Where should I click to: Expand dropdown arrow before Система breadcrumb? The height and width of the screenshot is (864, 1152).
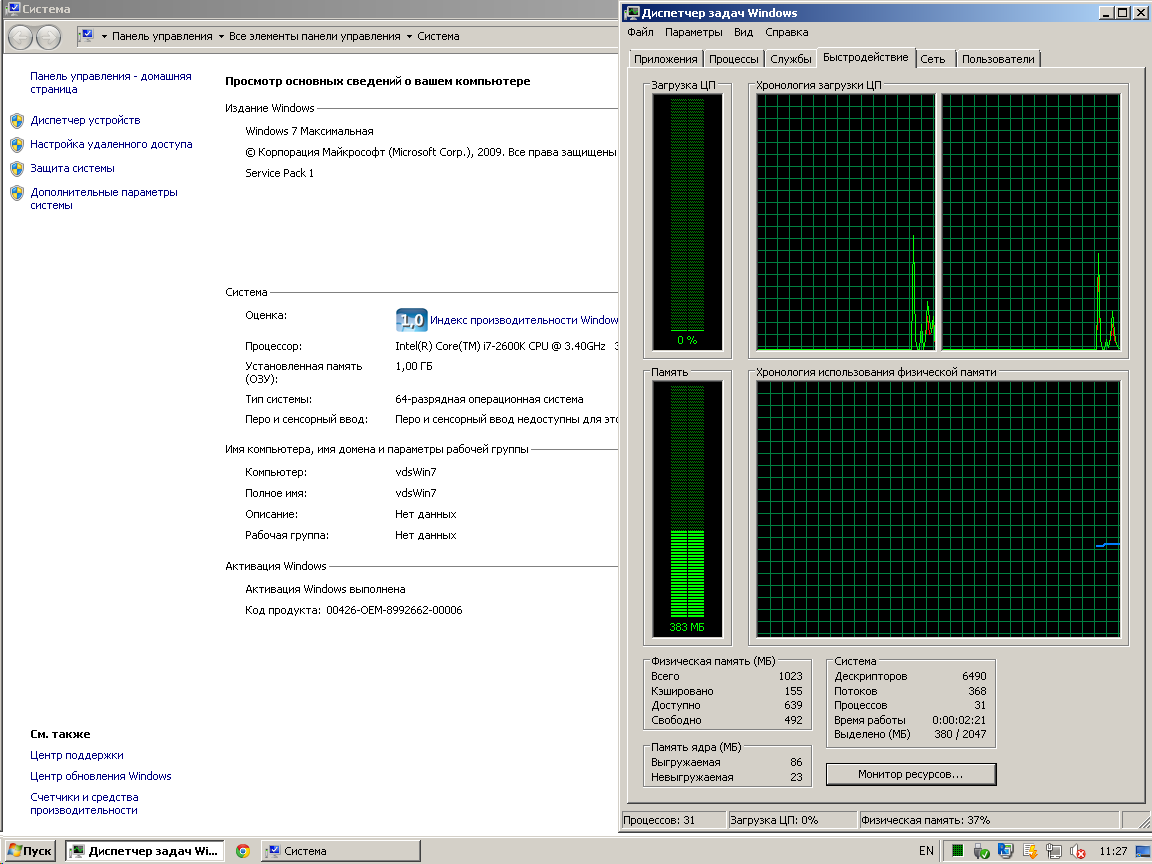tap(409, 37)
